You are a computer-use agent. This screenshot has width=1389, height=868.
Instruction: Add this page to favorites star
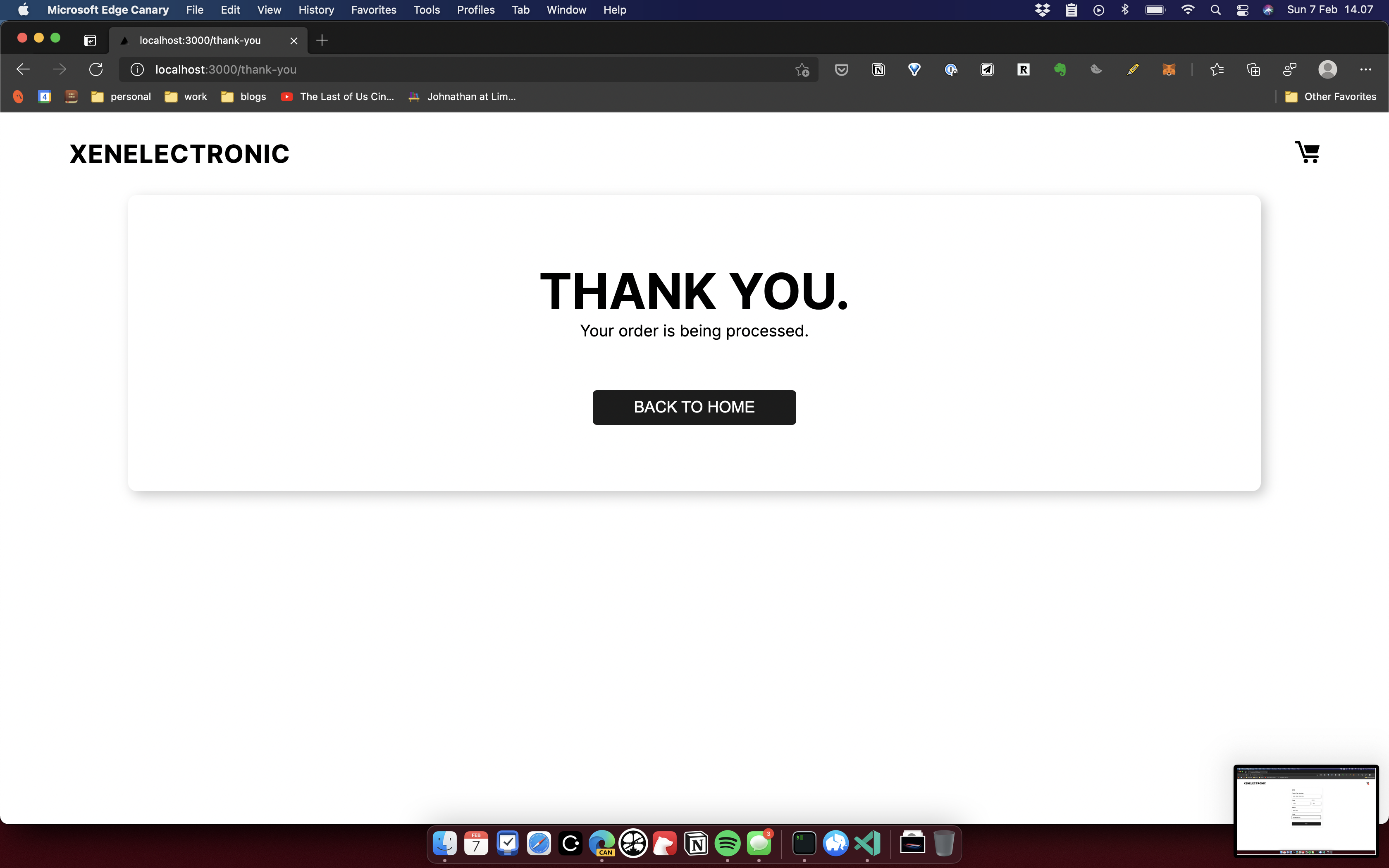point(802,70)
